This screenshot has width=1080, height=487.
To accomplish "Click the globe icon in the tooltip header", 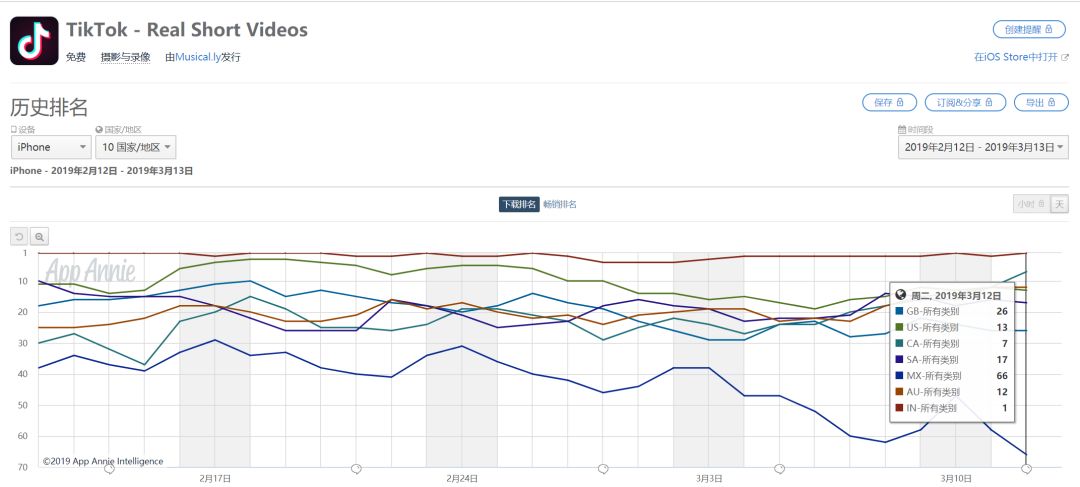I will (901, 294).
